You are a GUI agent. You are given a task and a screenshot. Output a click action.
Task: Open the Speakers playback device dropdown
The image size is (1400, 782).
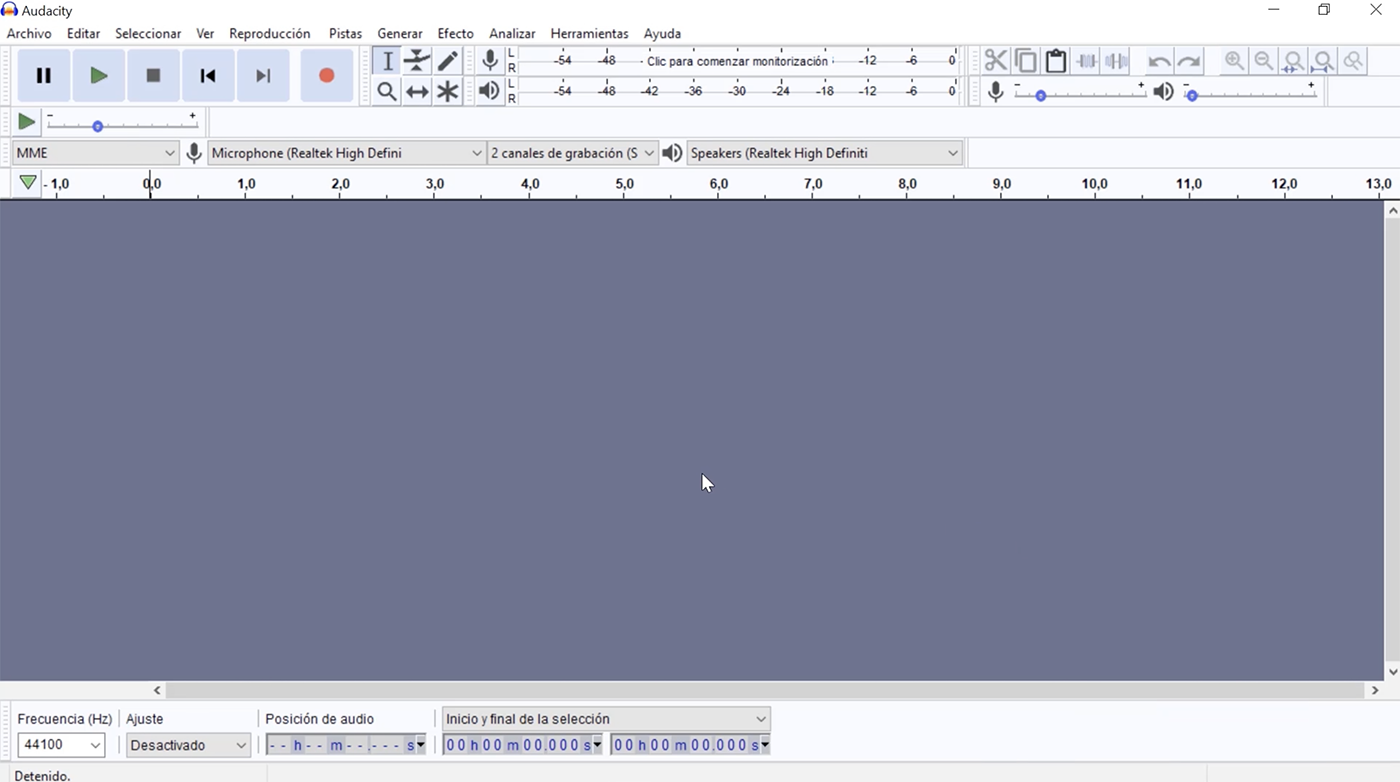click(x=825, y=153)
